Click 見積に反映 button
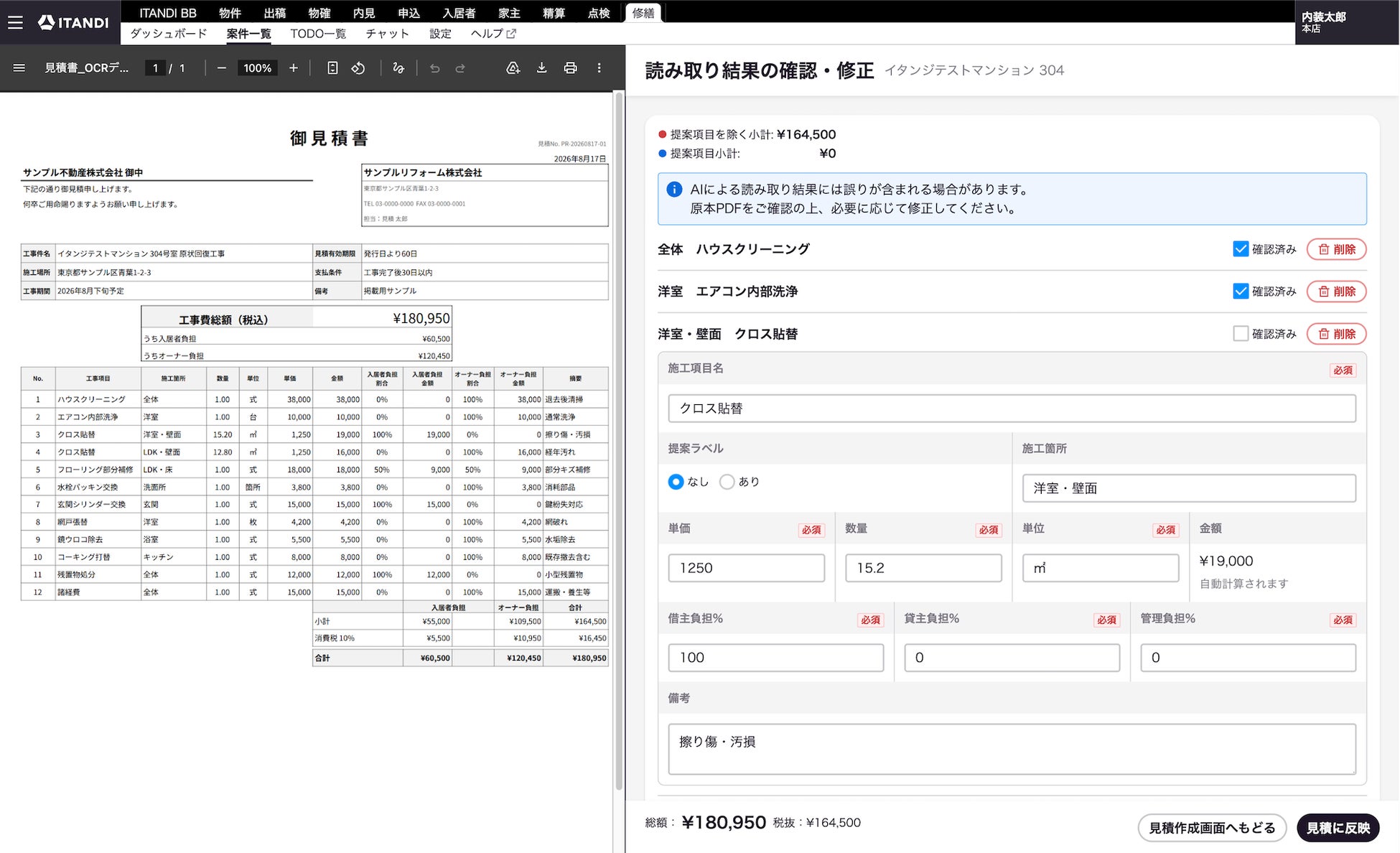 click(x=1338, y=828)
